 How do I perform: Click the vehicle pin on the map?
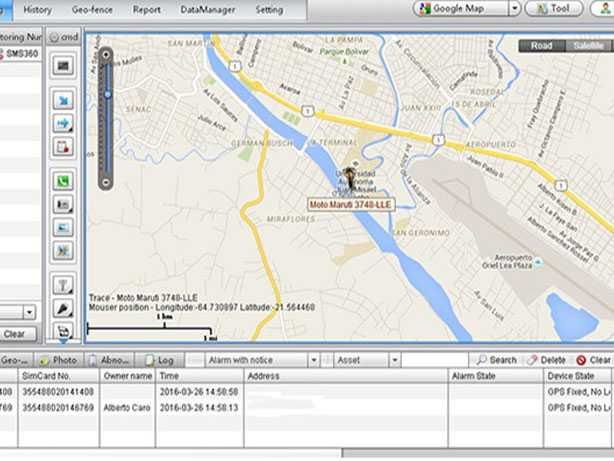[x=350, y=178]
